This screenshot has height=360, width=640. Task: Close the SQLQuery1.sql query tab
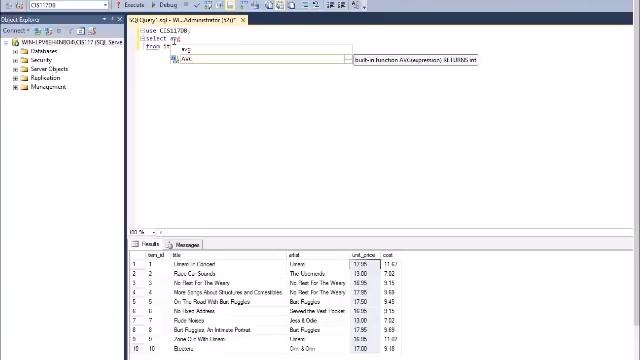pyautogui.click(x=243, y=20)
